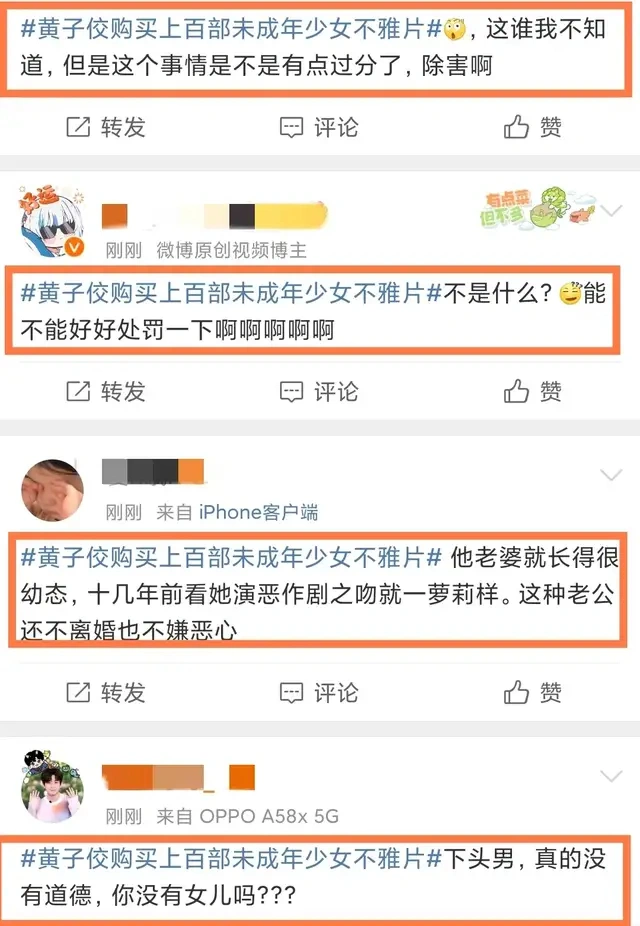Expand the chevron menu on the iPhone客户端 post
This screenshot has width=640, height=926.
611,474
